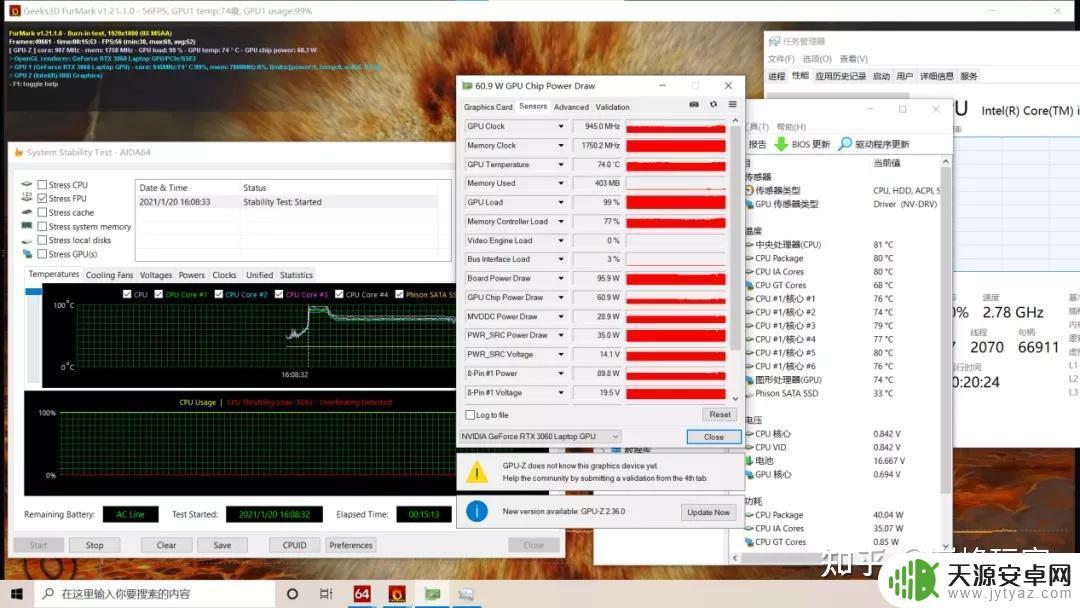Toggle CPU Core #4 graph checkbox
Screen dimensions: 1080x608
tap(339, 294)
